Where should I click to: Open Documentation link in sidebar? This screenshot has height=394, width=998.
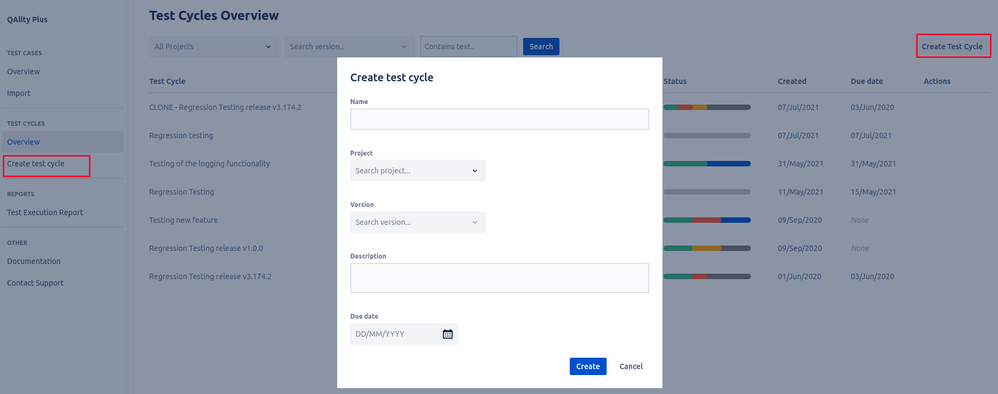coord(34,261)
